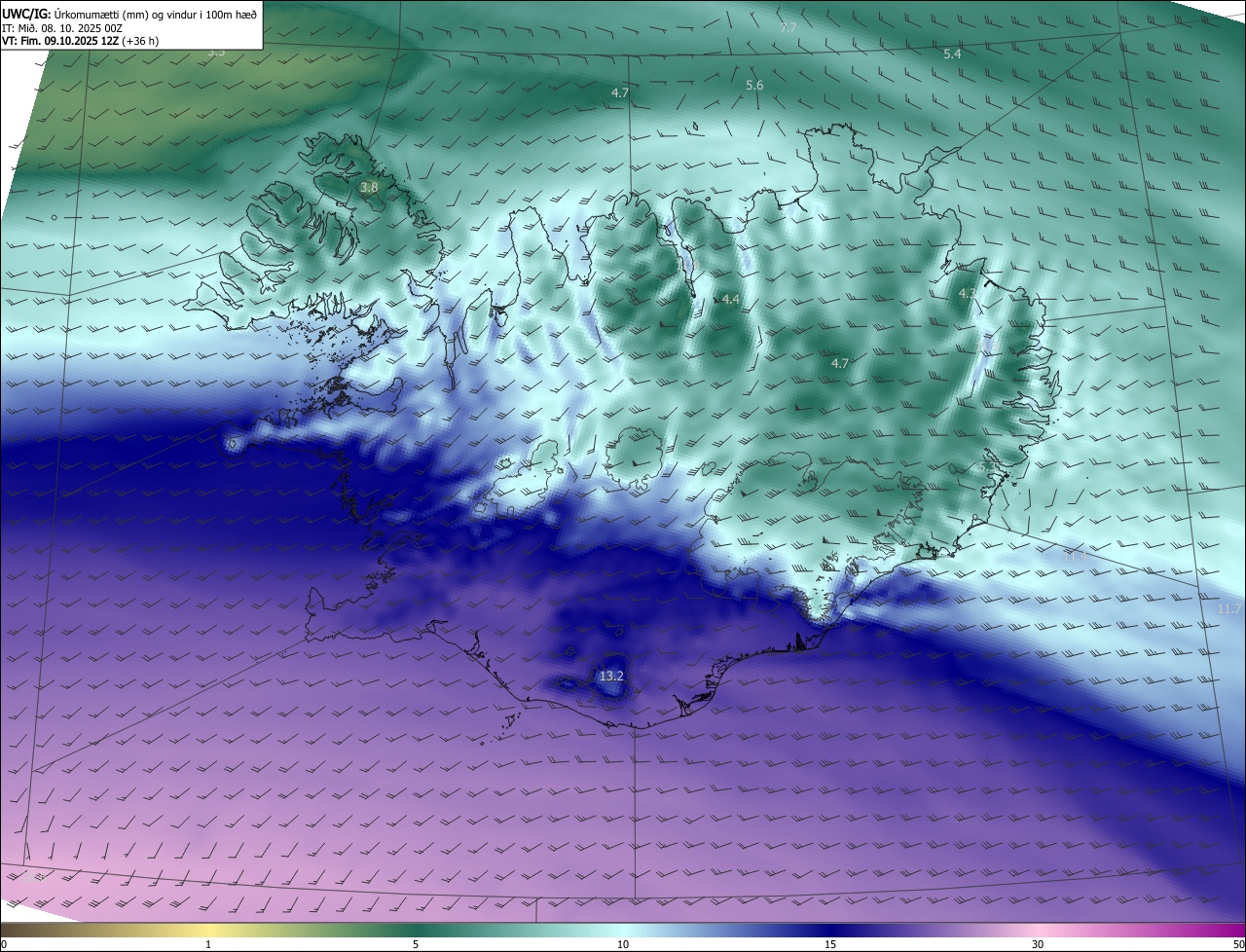The width and height of the screenshot is (1246, 952).
Task: Click the 4.3 value label on the map
Action: pos(968,293)
